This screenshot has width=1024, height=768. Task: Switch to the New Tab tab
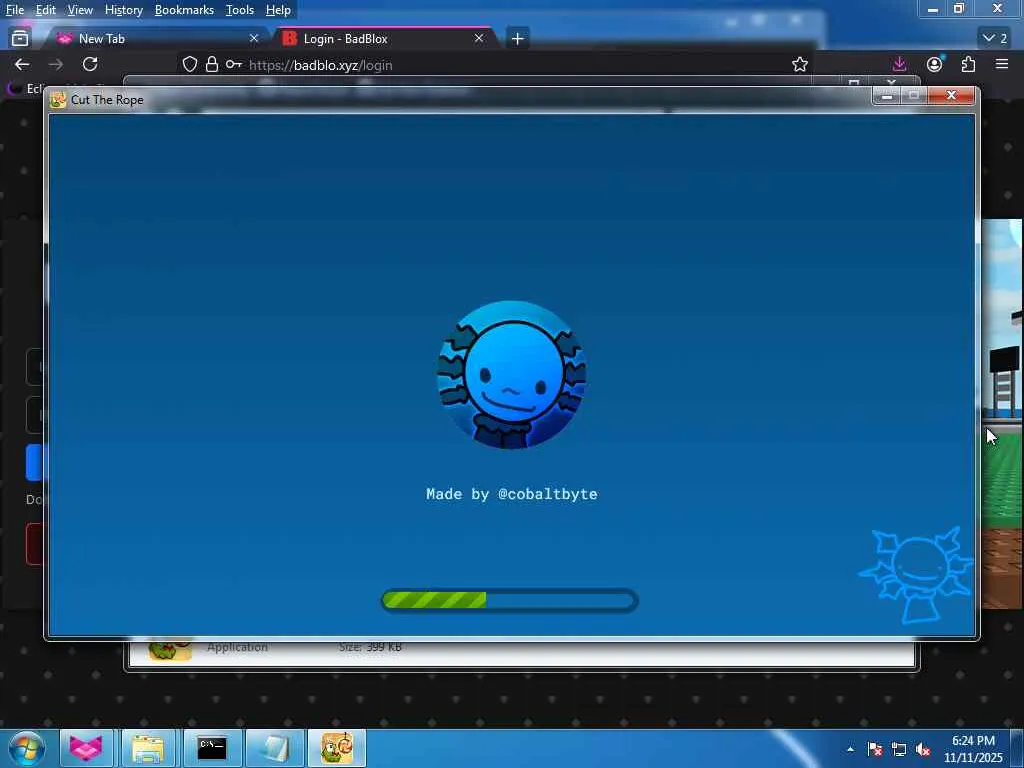click(x=157, y=39)
